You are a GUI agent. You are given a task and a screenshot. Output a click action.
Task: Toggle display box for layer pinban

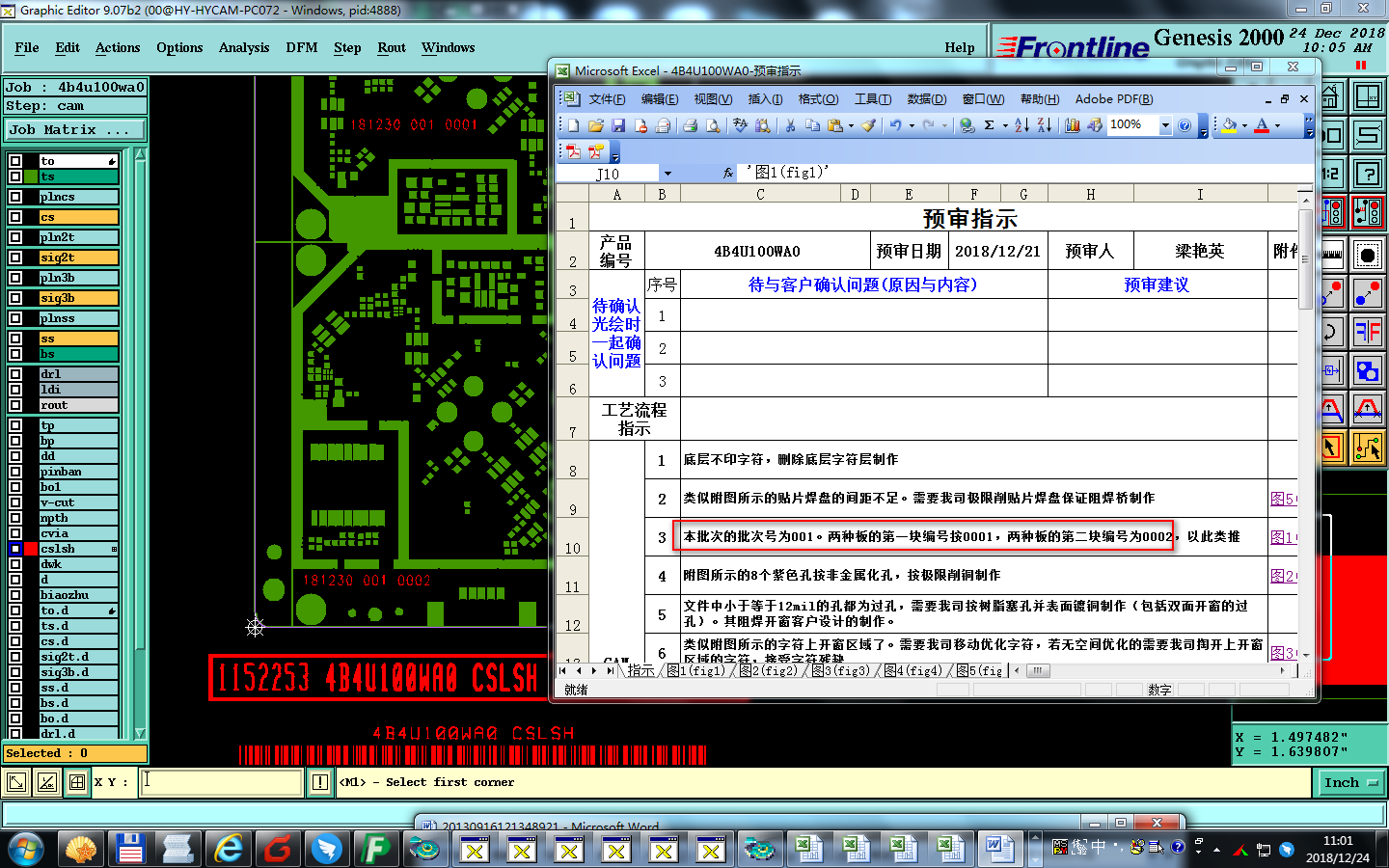click(x=15, y=472)
